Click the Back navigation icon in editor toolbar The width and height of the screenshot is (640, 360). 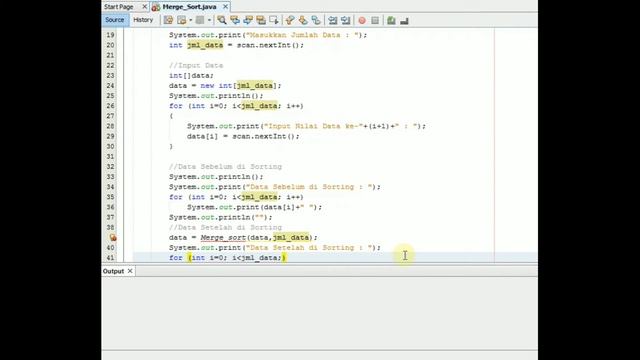click(x=182, y=20)
